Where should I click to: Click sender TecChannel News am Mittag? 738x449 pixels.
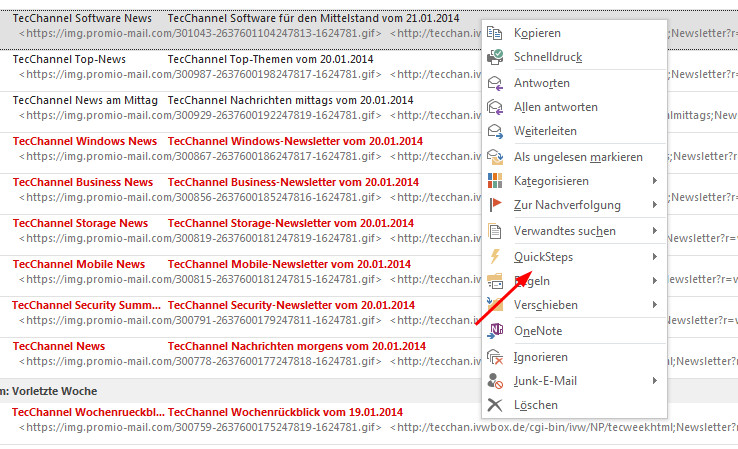tap(85, 100)
